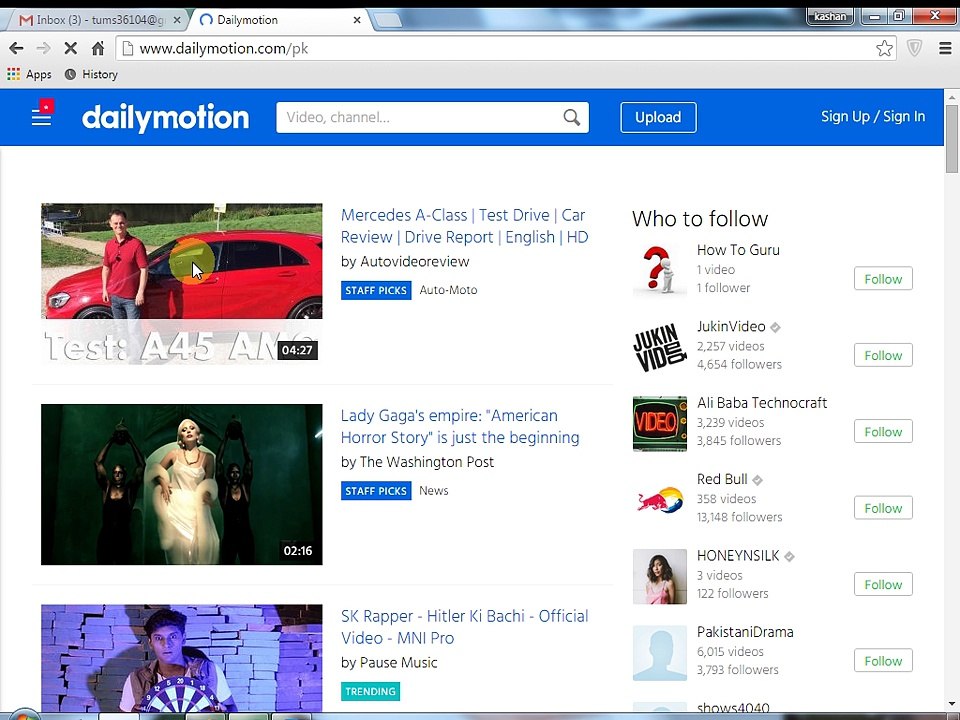This screenshot has height=720, width=960.
Task: Play the SK Rapper video thumbnail
Action: click(181, 658)
